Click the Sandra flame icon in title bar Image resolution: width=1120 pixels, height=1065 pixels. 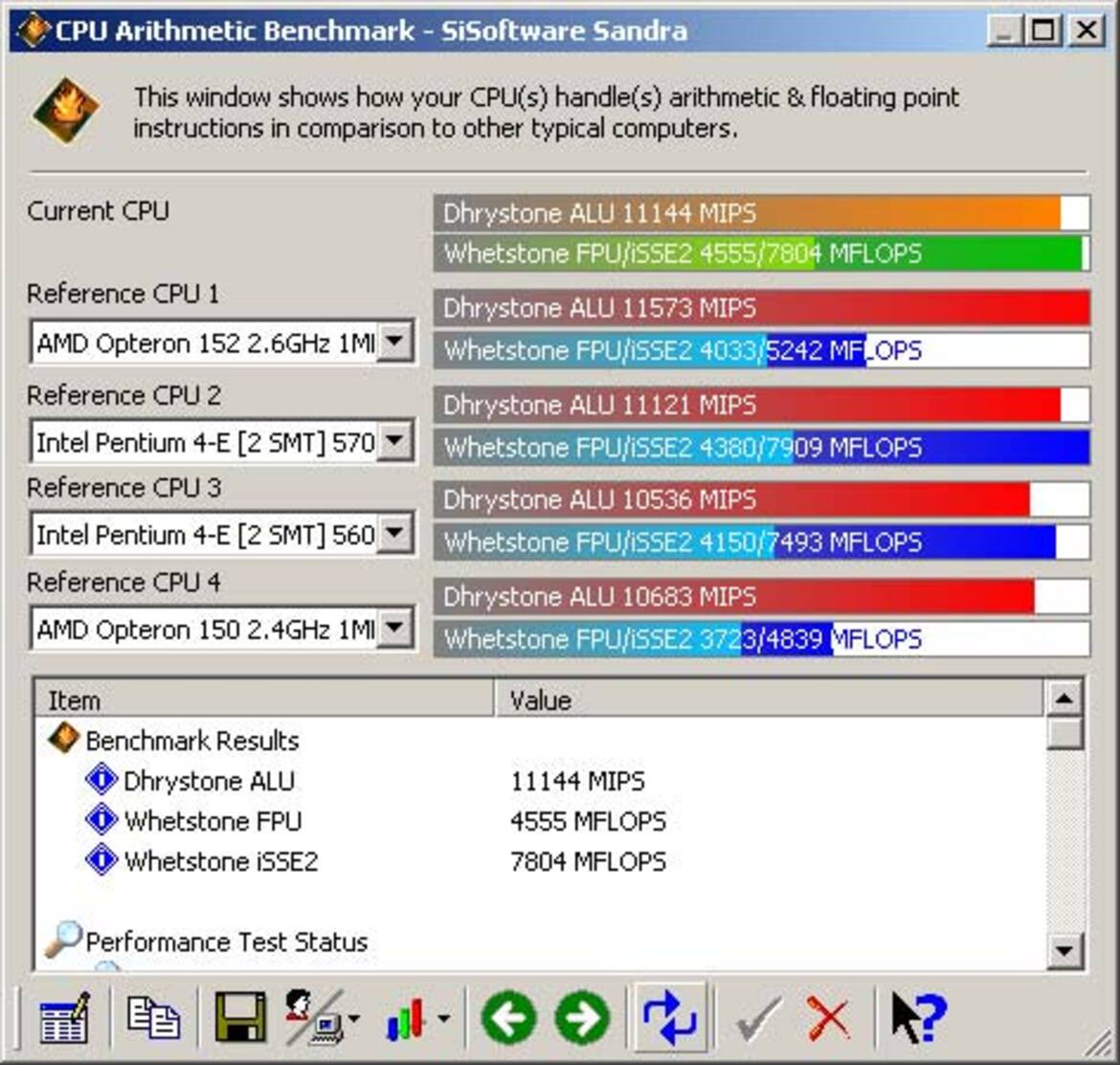coord(33,31)
